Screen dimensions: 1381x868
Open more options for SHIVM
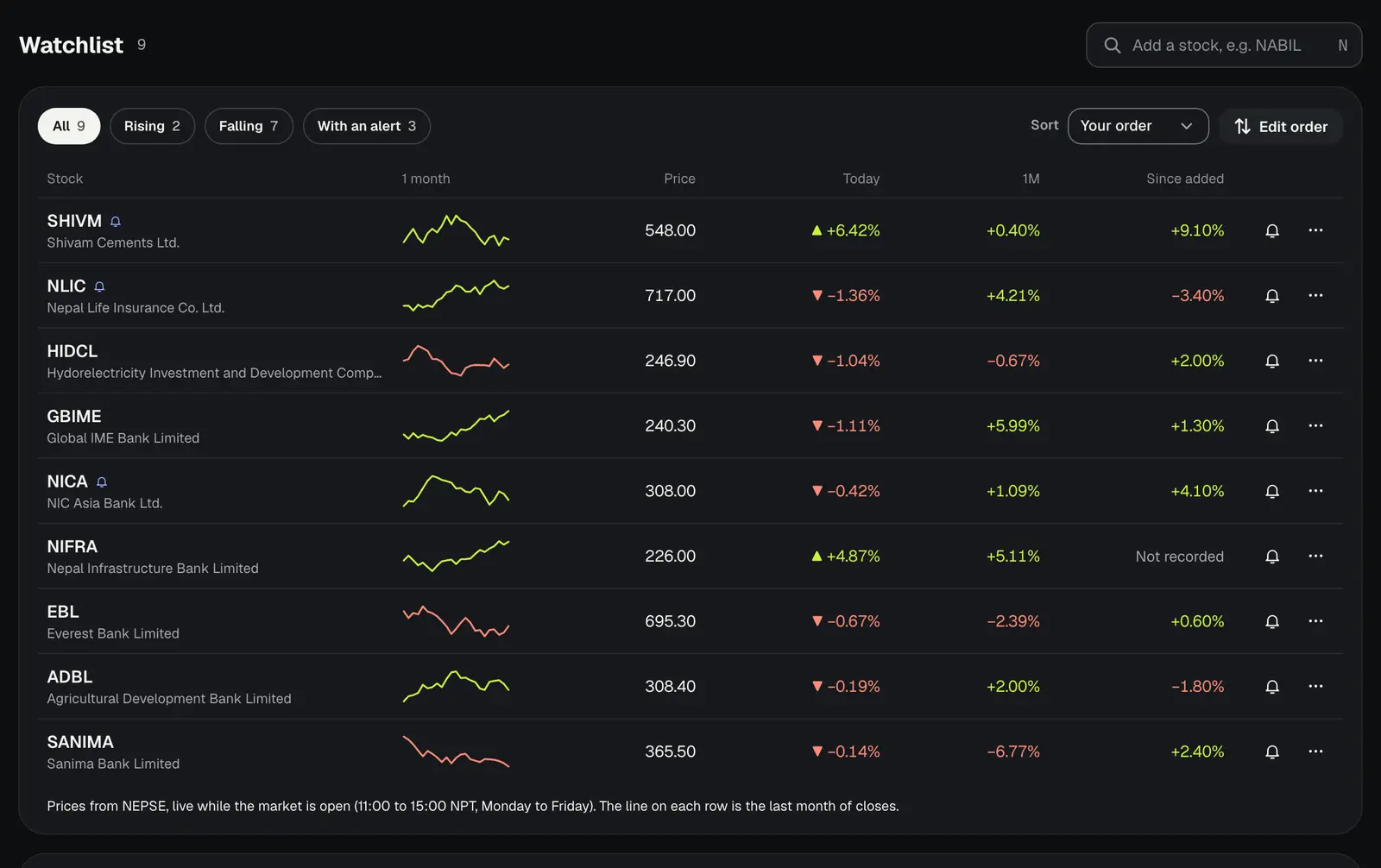click(x=1315, y=230)
